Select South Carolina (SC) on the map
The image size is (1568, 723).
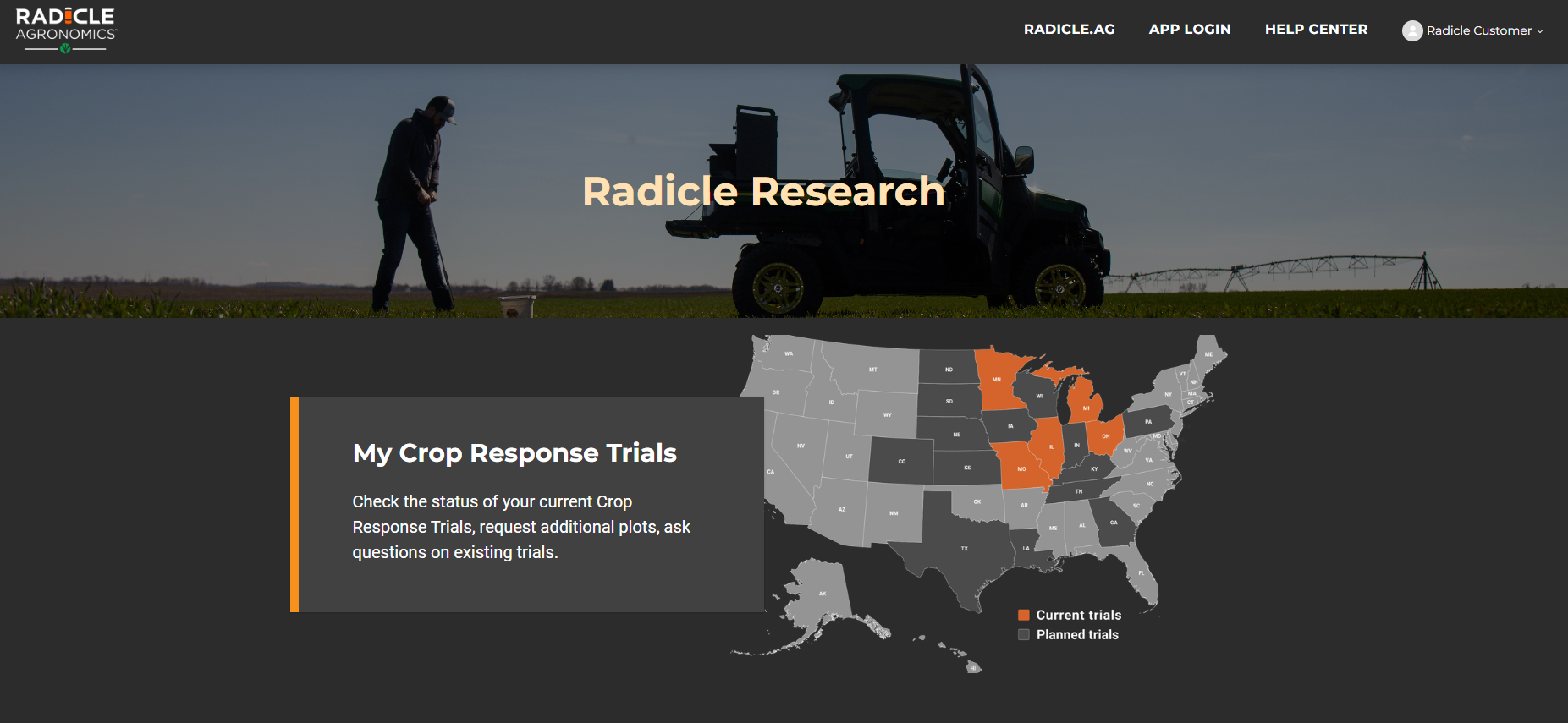[1136, 506]
